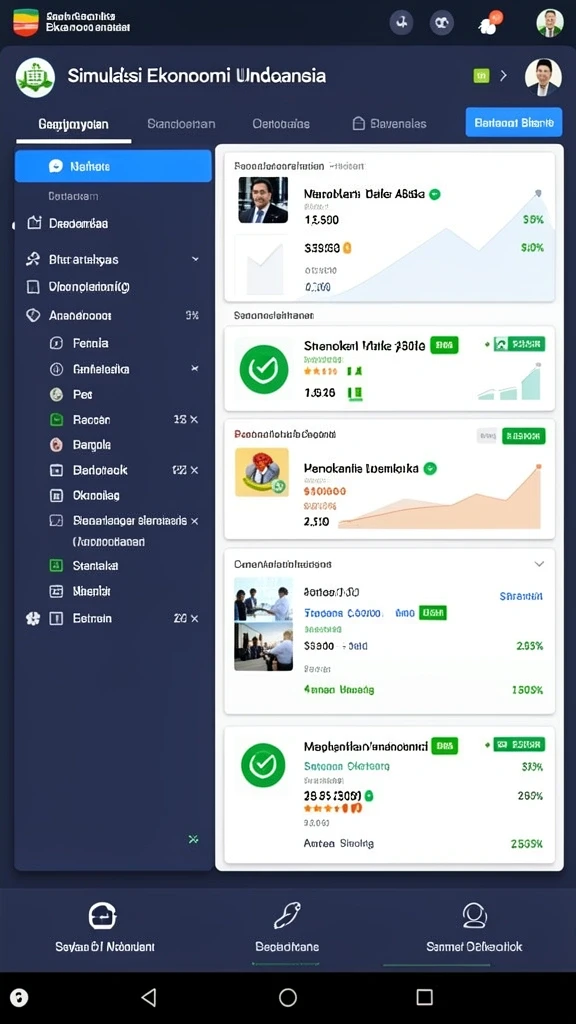Open the Sevae bottom bar icon
The width and height of the screenshot is (576, 1024).
(103, 916)
